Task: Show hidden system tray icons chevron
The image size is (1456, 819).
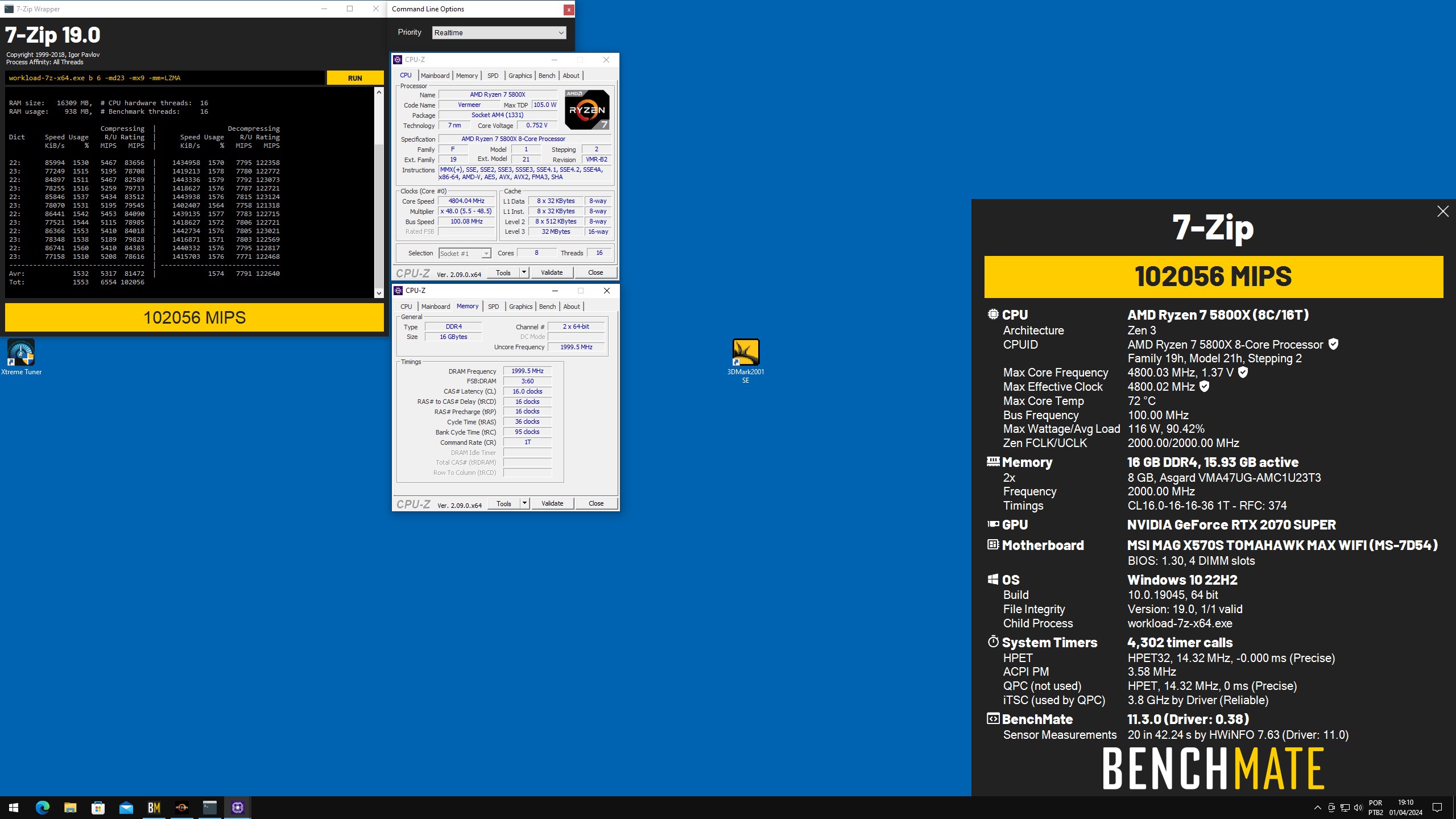Action: click(1317, 808)
